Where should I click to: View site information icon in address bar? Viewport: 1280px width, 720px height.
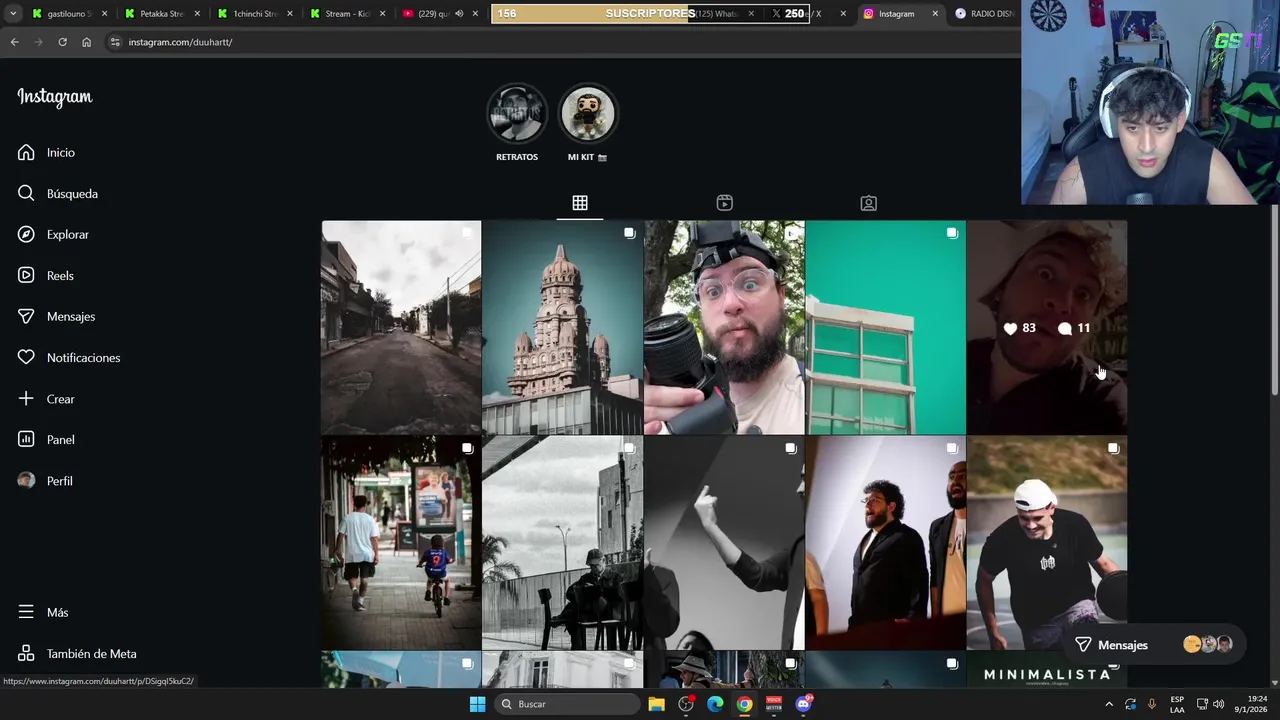(x=115, y=42)
